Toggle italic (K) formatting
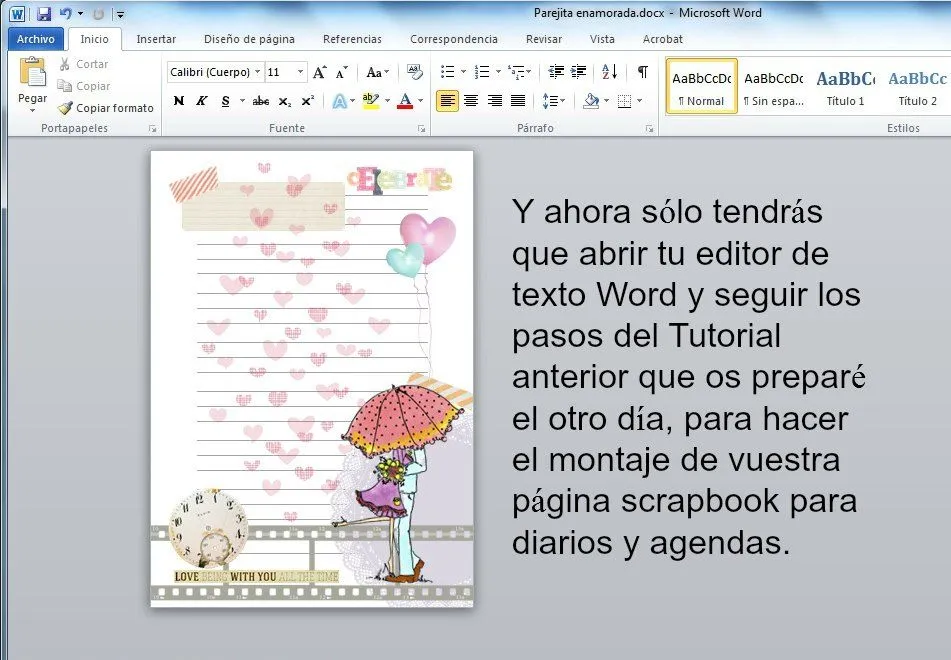Image resolution: width=951 pixels, height=660 pixels. tap(201, 101)
